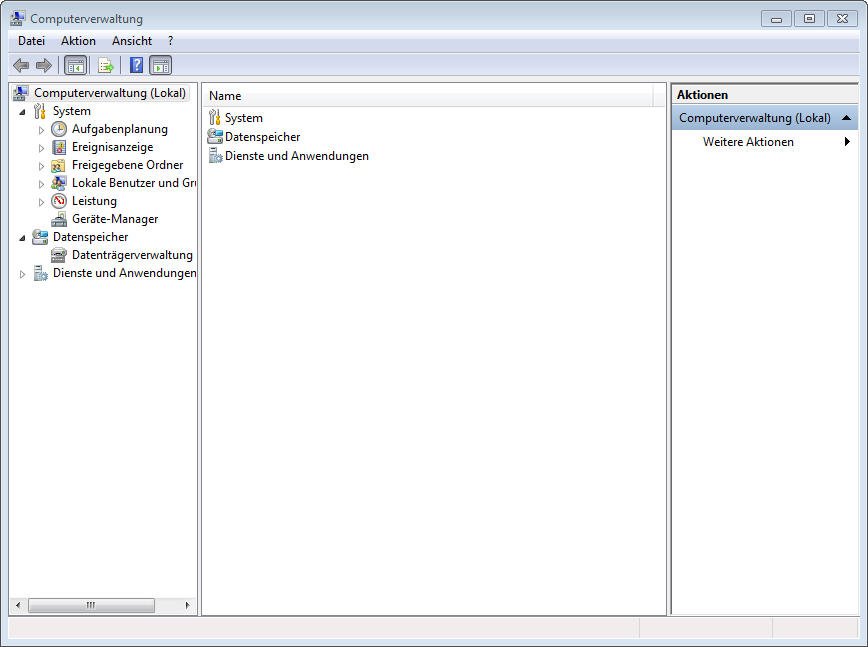Click right scroll arrow of tree pane
This screenshot has height=647, width=868.
[187, 605]
